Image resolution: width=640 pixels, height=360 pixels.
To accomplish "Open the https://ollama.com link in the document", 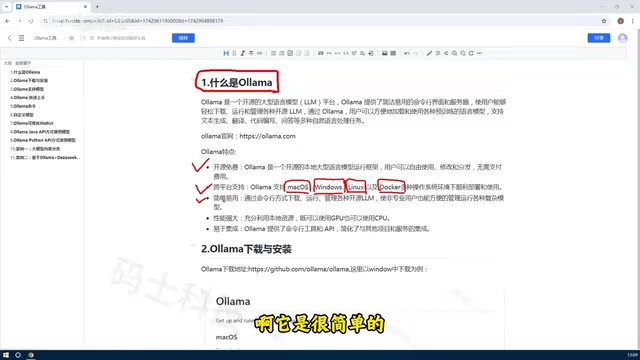I will [267, 136].
